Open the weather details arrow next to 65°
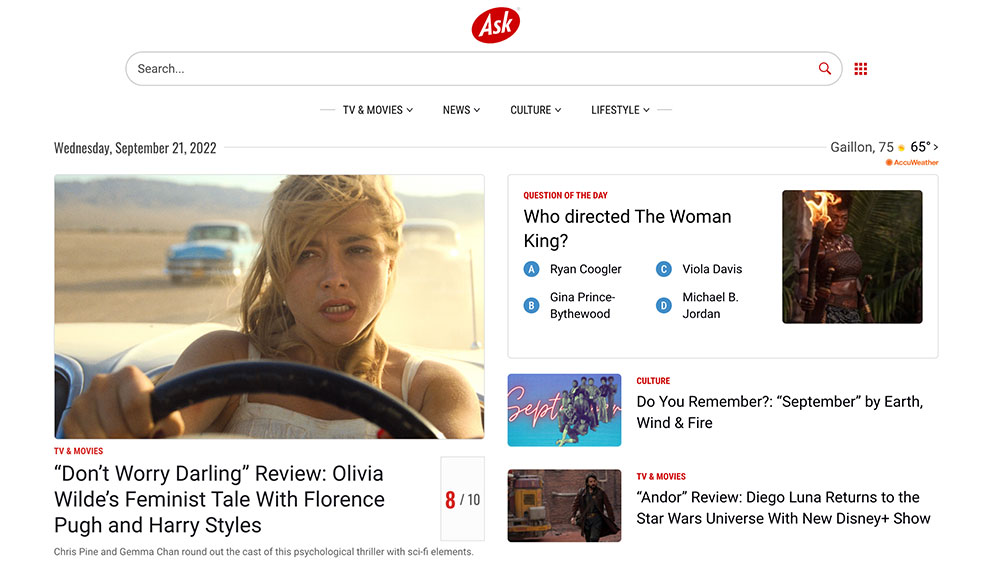Image resolution: width=1000 pixels, height=579 pixels. click(936, 147)
